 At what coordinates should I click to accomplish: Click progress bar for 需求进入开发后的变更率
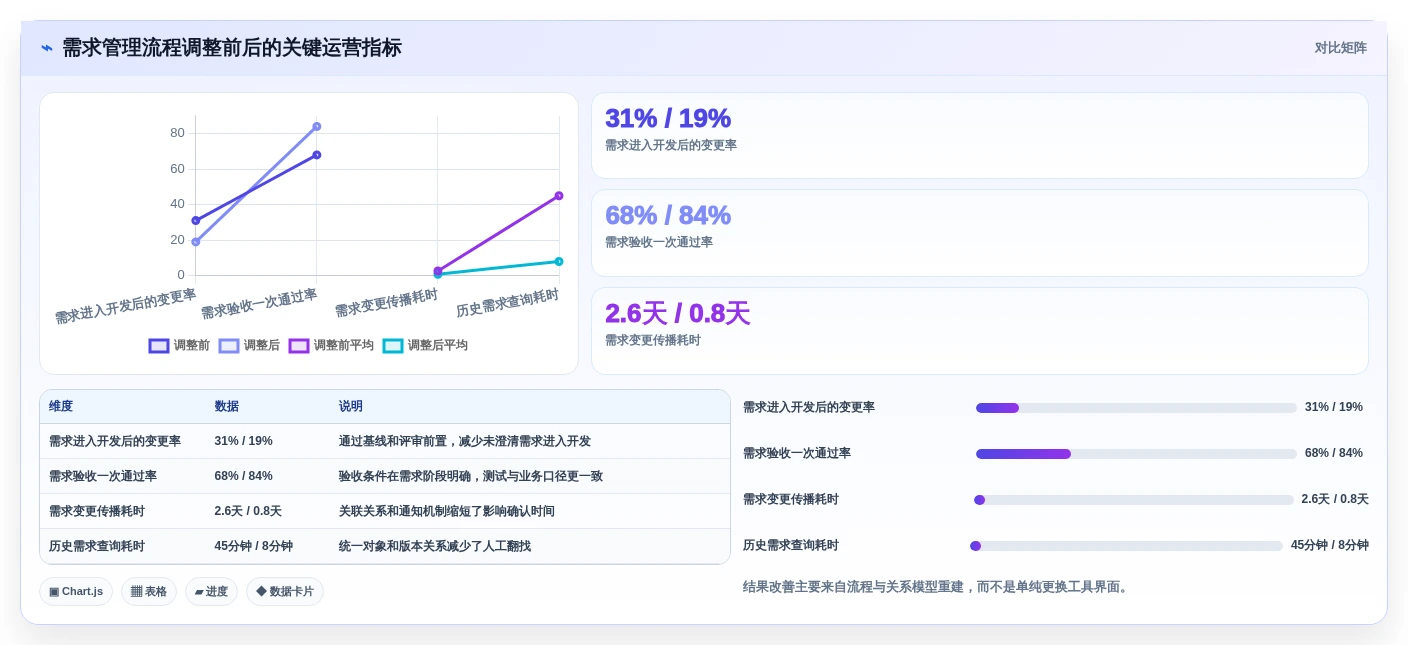tap(1136, 408)
